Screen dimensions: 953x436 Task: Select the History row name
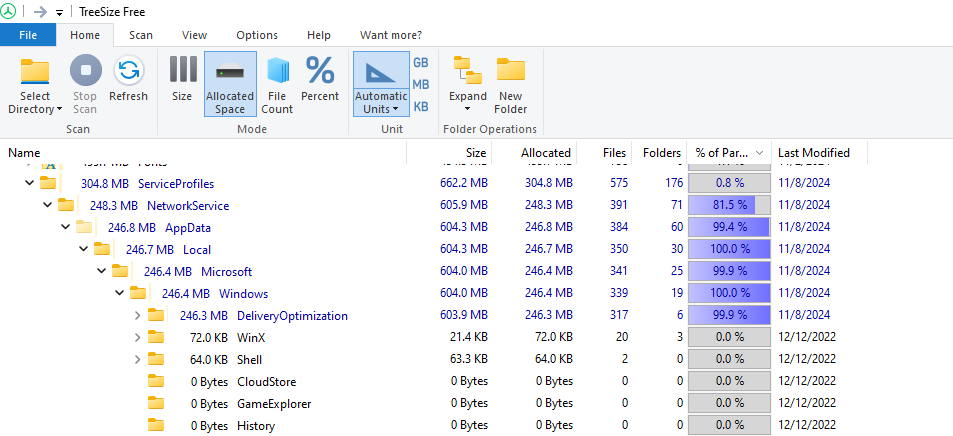[x=256, y=426]
